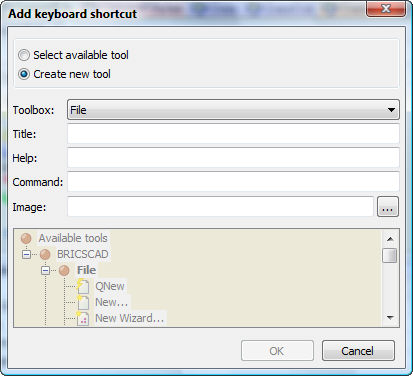Select the BRICSCAD tree label
This screenshot has width=413, height=376.
click(83, 254)
